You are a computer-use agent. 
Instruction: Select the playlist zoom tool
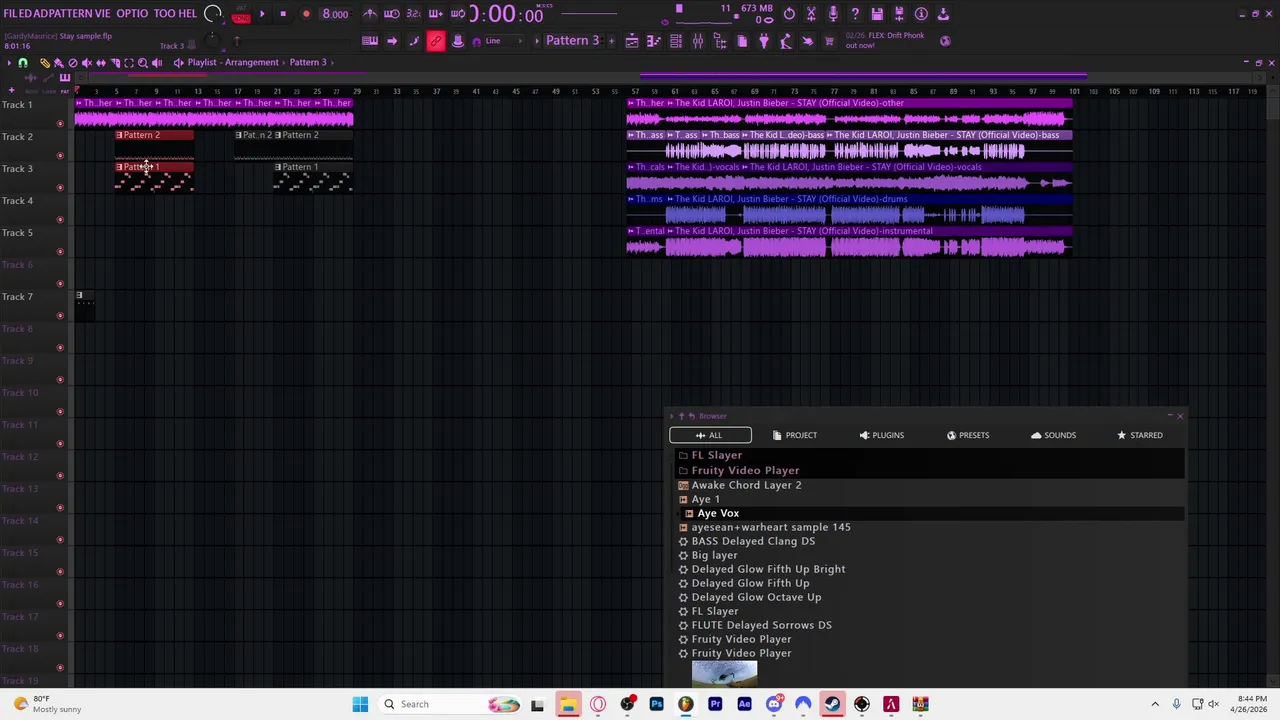[x=143, y=63]
